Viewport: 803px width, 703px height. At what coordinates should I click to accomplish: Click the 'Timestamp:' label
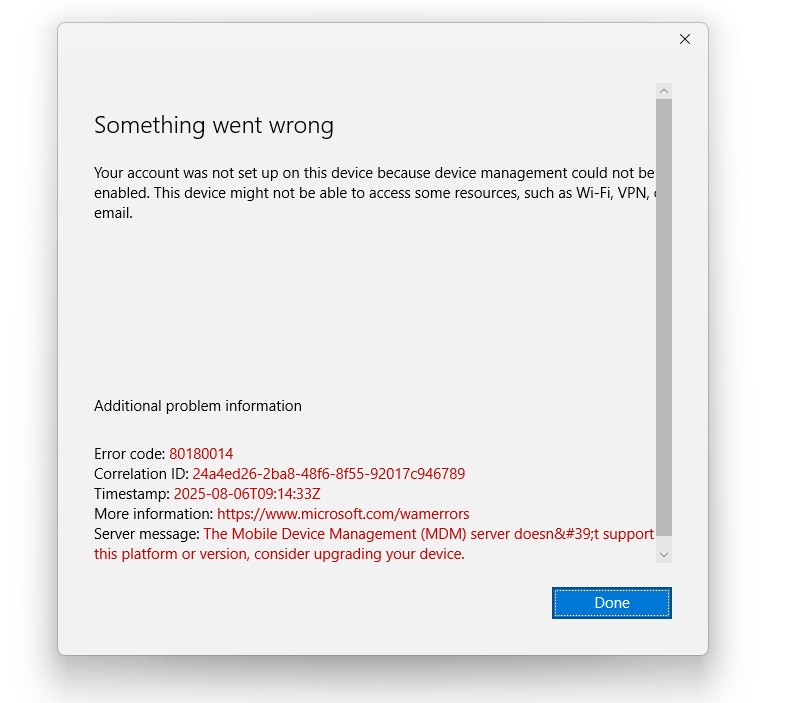pyautogui.click(x=132, y=494)
